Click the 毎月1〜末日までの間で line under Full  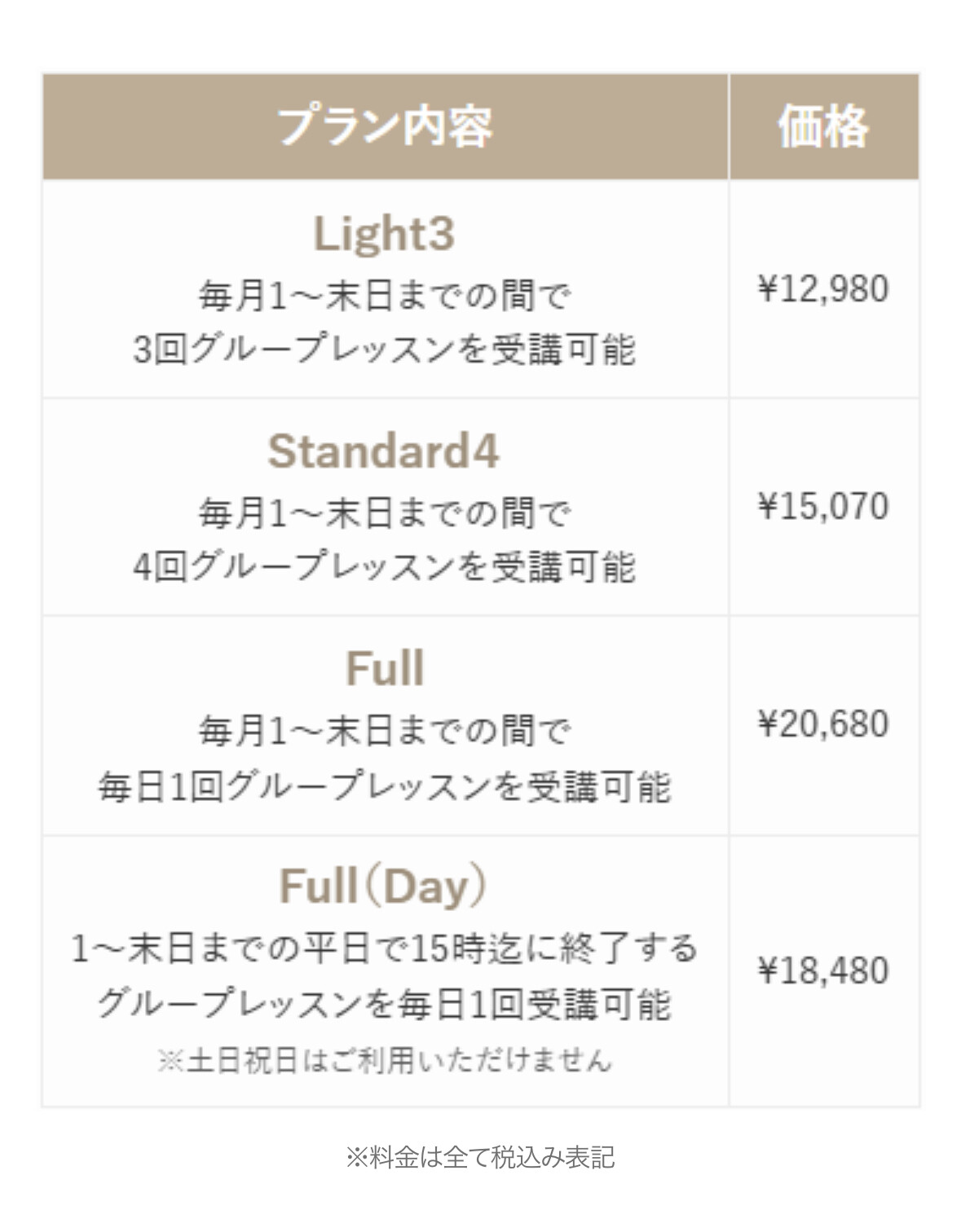(x=384, y=730)
